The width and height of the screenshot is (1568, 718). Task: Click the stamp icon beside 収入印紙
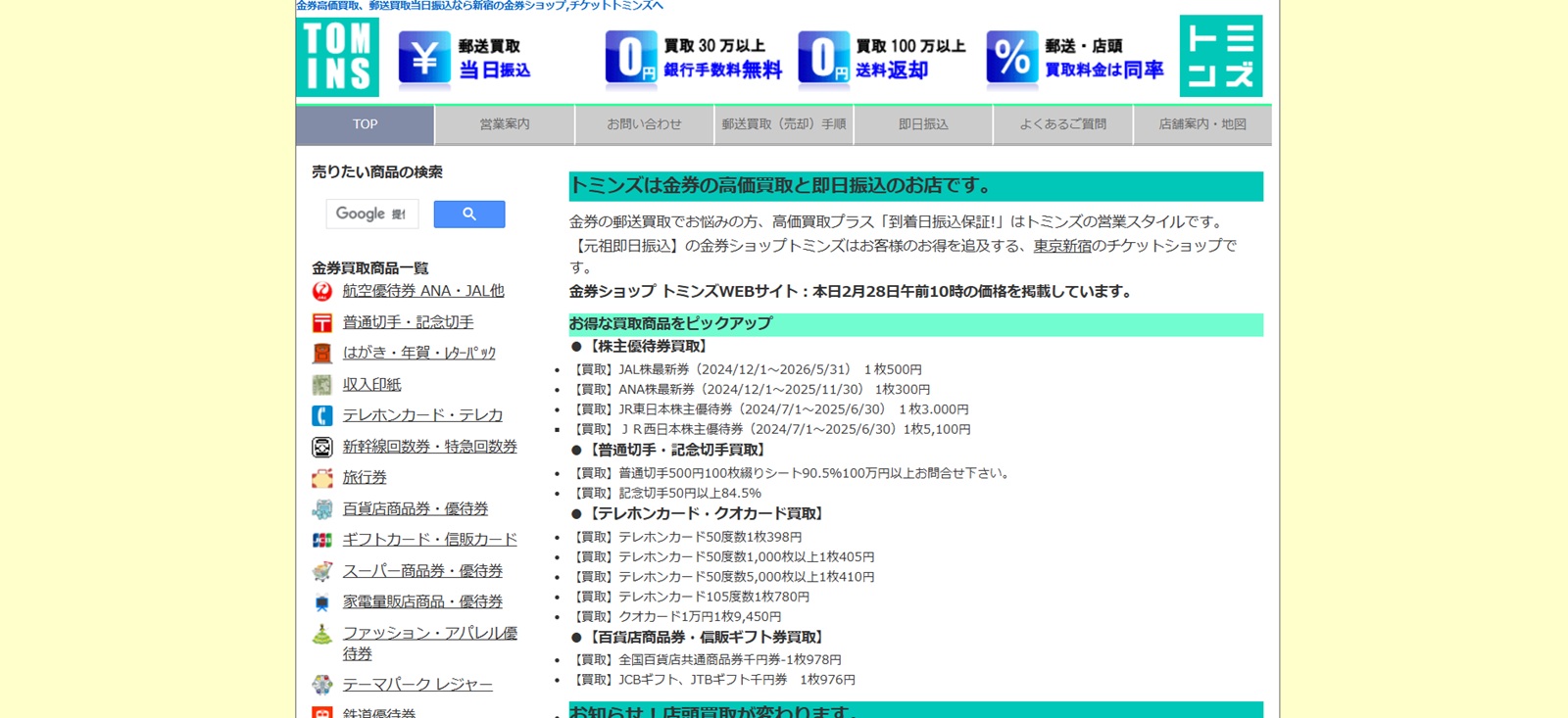pos(321,385)
